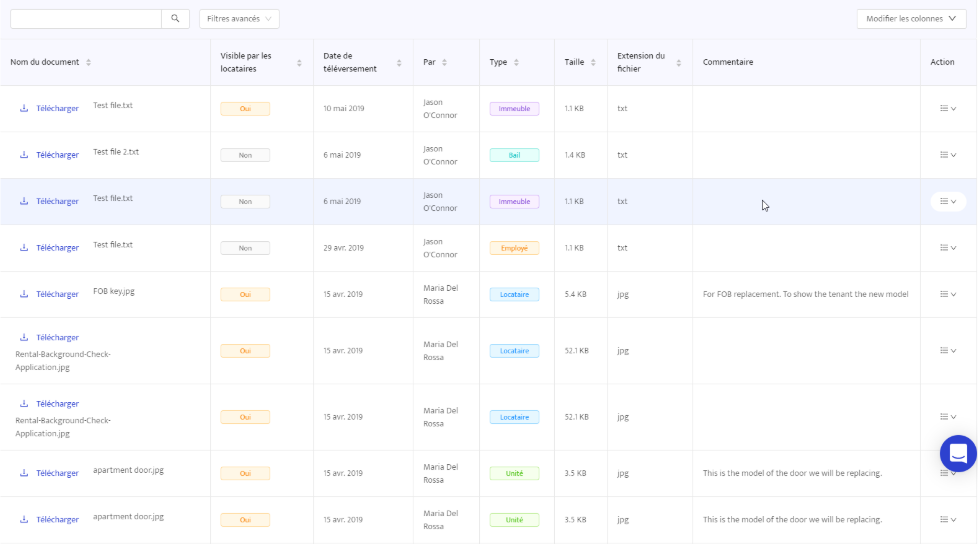This screenshot has height=544, width=978.
Task: Open the action menu for FOB key.jpg
Action: [x=948, y=294]
